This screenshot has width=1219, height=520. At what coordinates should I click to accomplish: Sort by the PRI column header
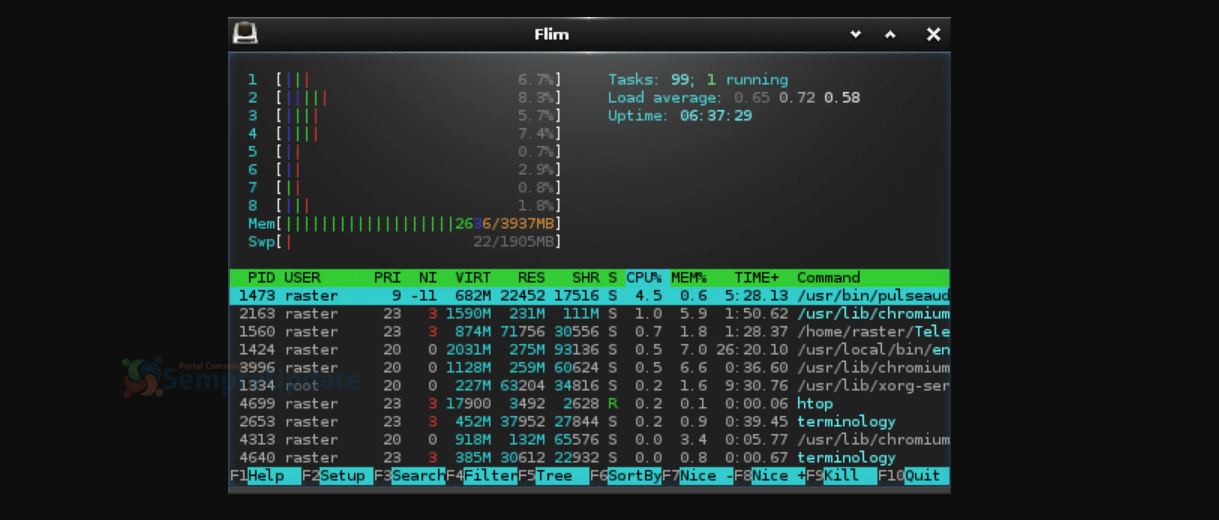point(387,277)
